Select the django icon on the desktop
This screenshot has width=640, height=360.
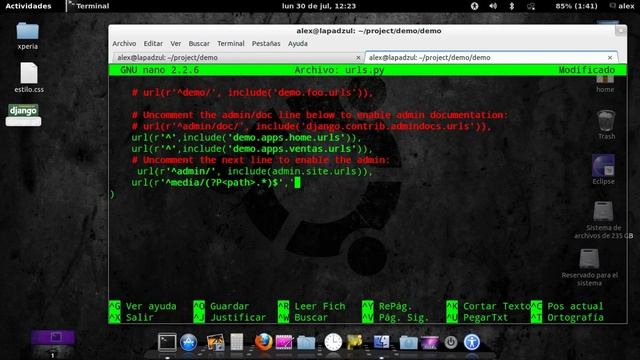click(23, 115)
